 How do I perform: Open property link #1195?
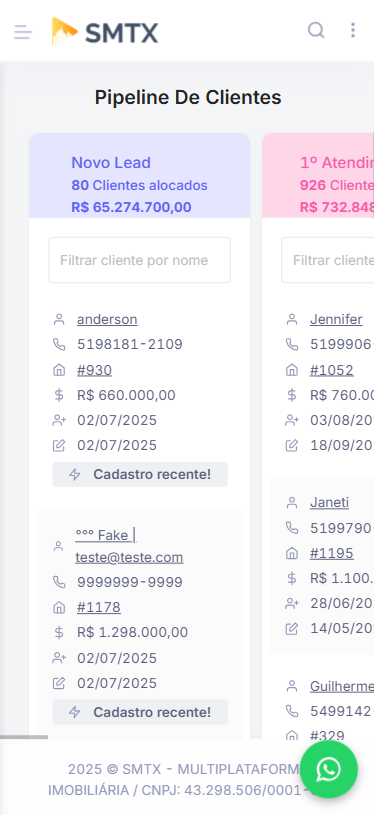[x=332, y=553]
